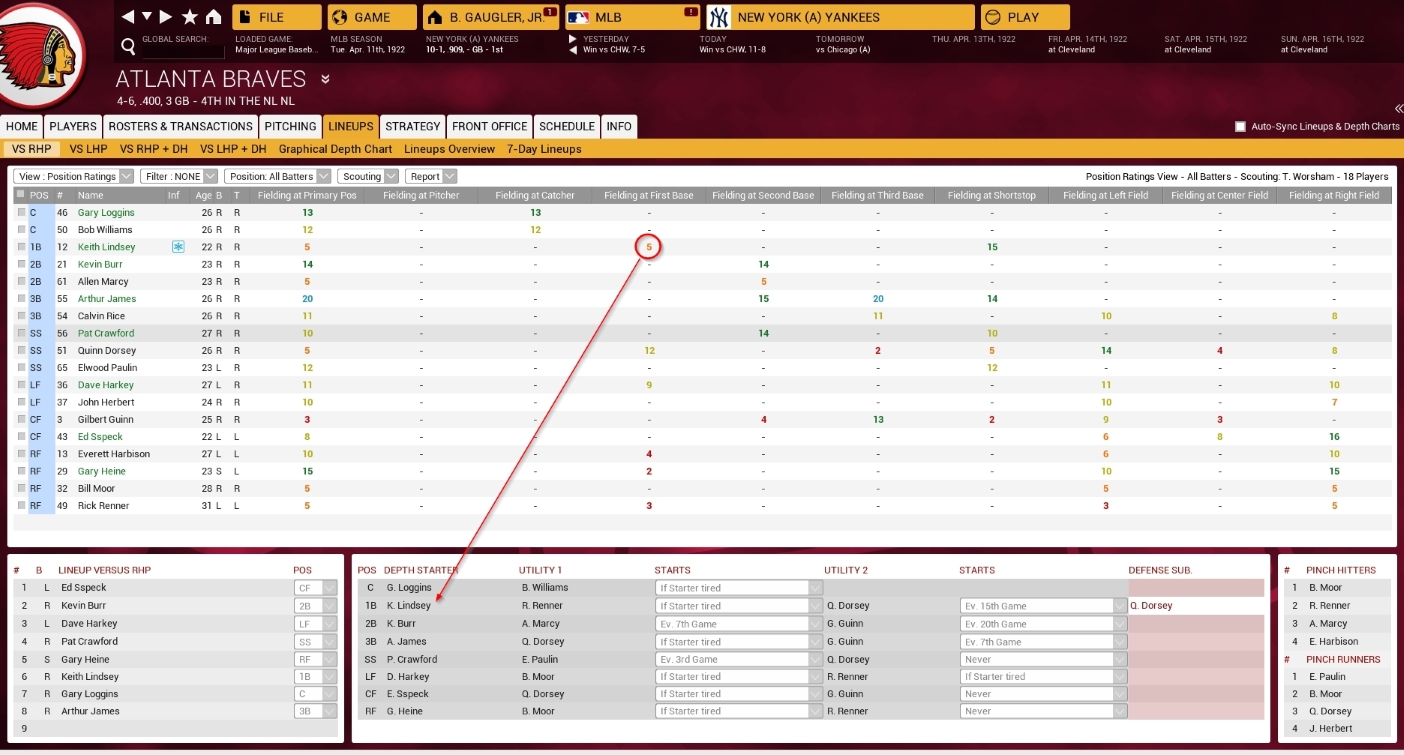
Task: Go back with the left arrow icon
Action: pos(127,17)
